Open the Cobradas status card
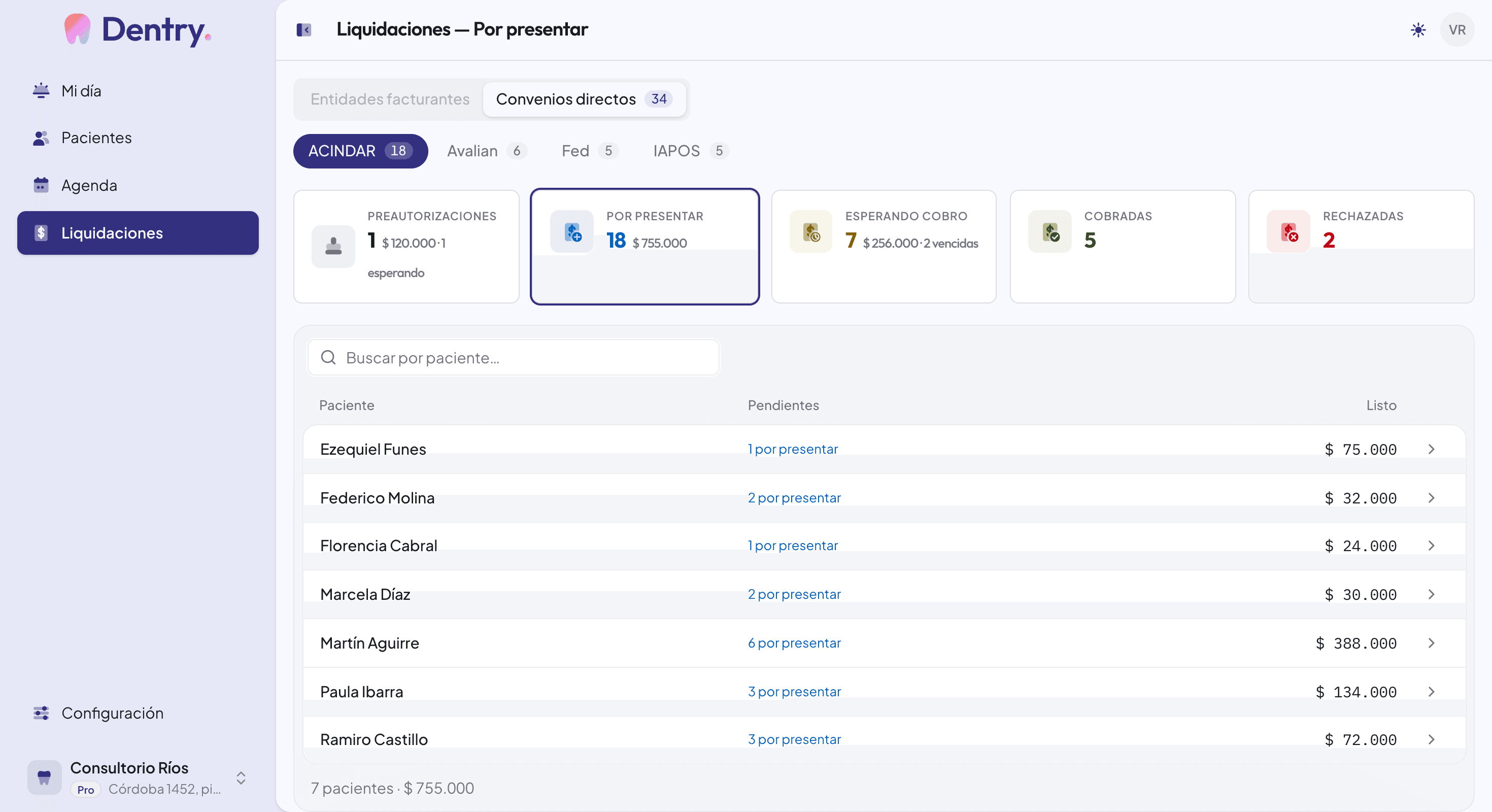Viewport: 1492px width, 812px height. (1123, 247)
